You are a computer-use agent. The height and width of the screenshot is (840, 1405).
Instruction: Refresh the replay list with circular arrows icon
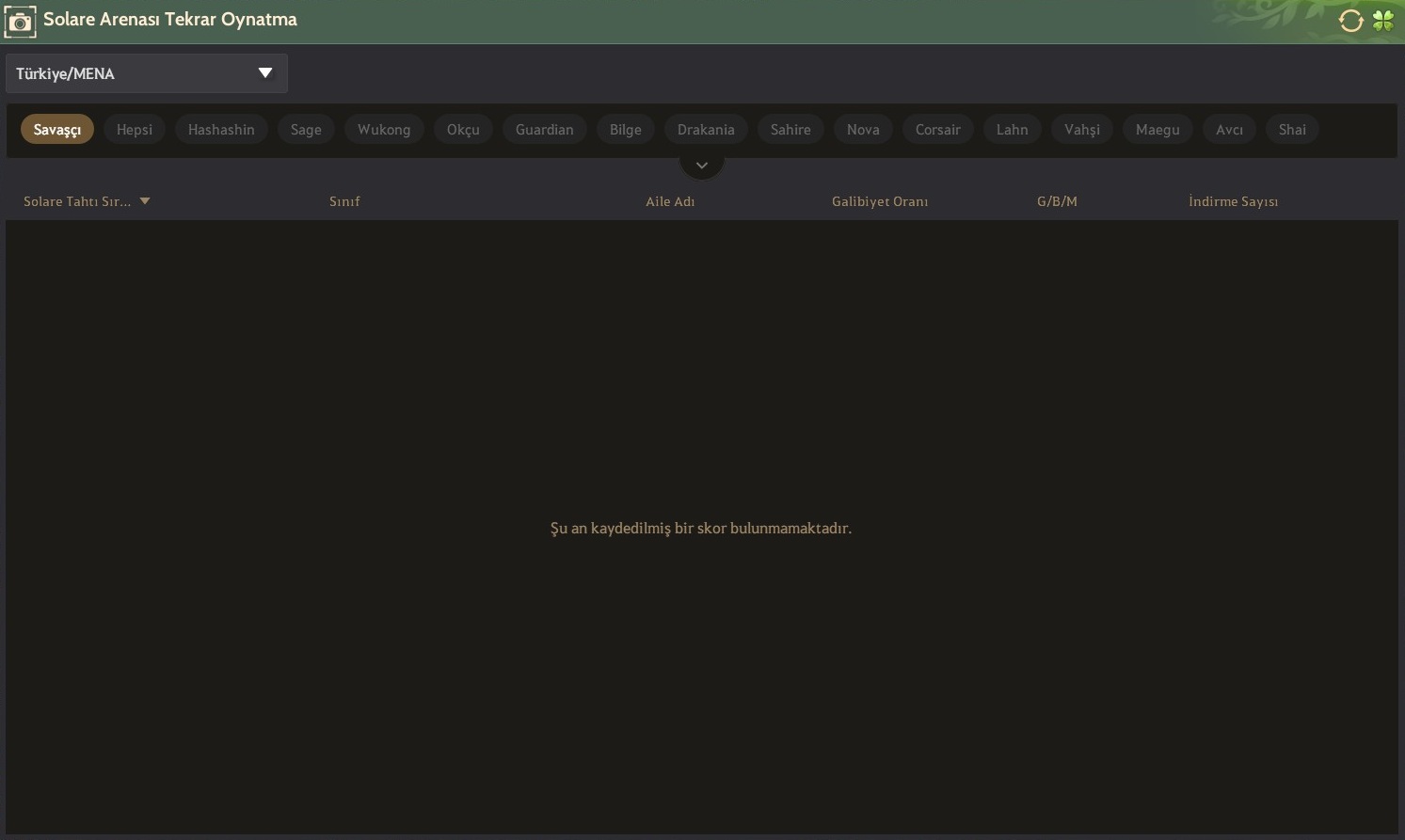(x=1350, y=21)
